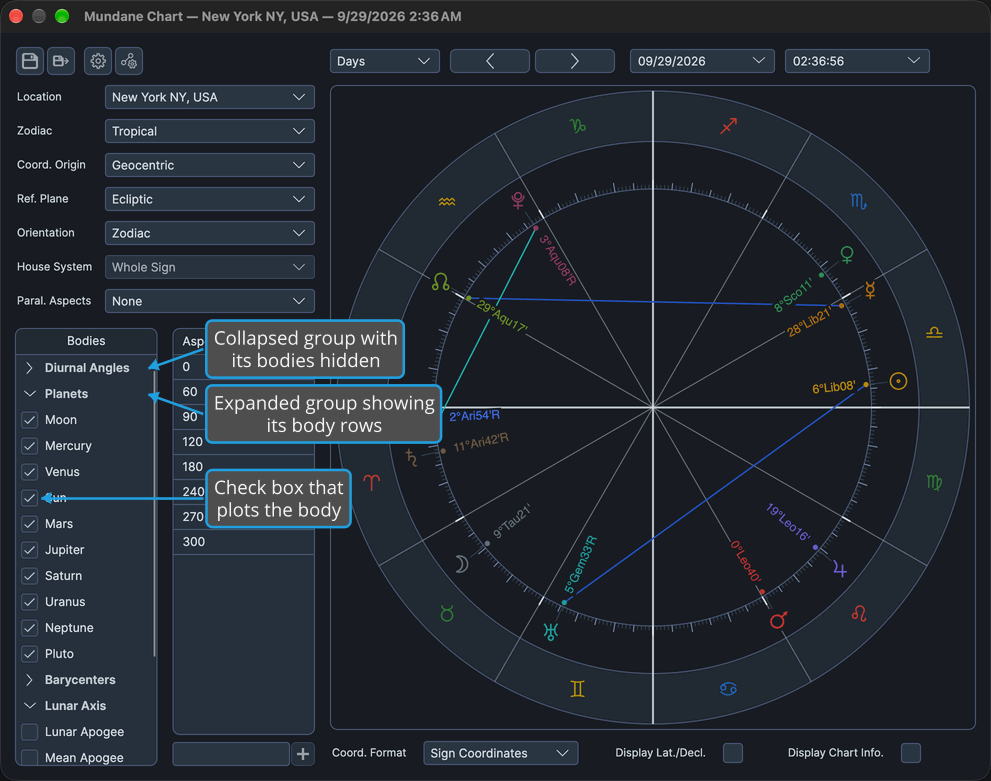The width and height of the screenshot is (991, 781).
Task: Collapse the Planets group
Action: tap(29, 394)
